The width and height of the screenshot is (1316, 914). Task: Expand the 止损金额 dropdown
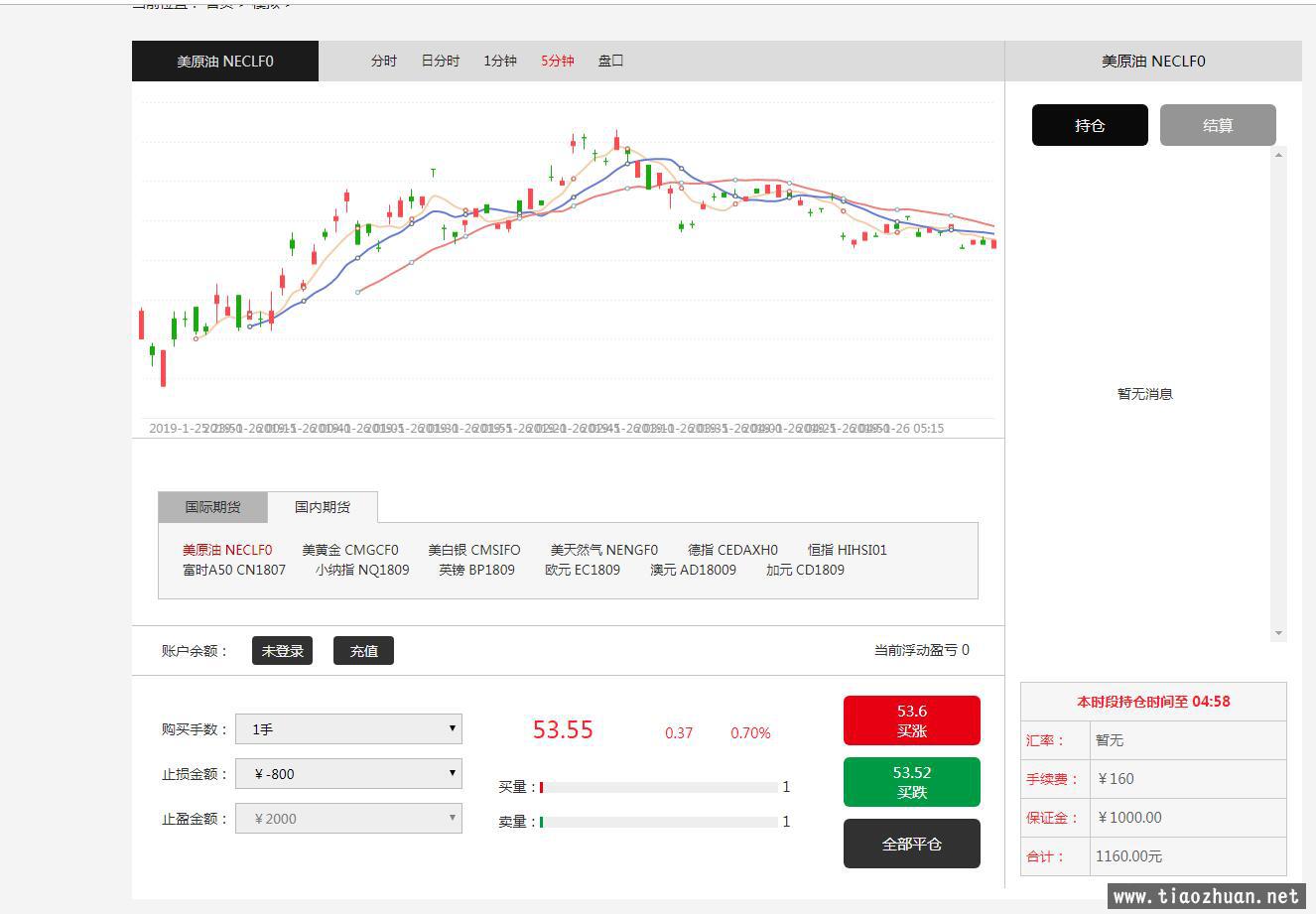click(x=348, y=774)
